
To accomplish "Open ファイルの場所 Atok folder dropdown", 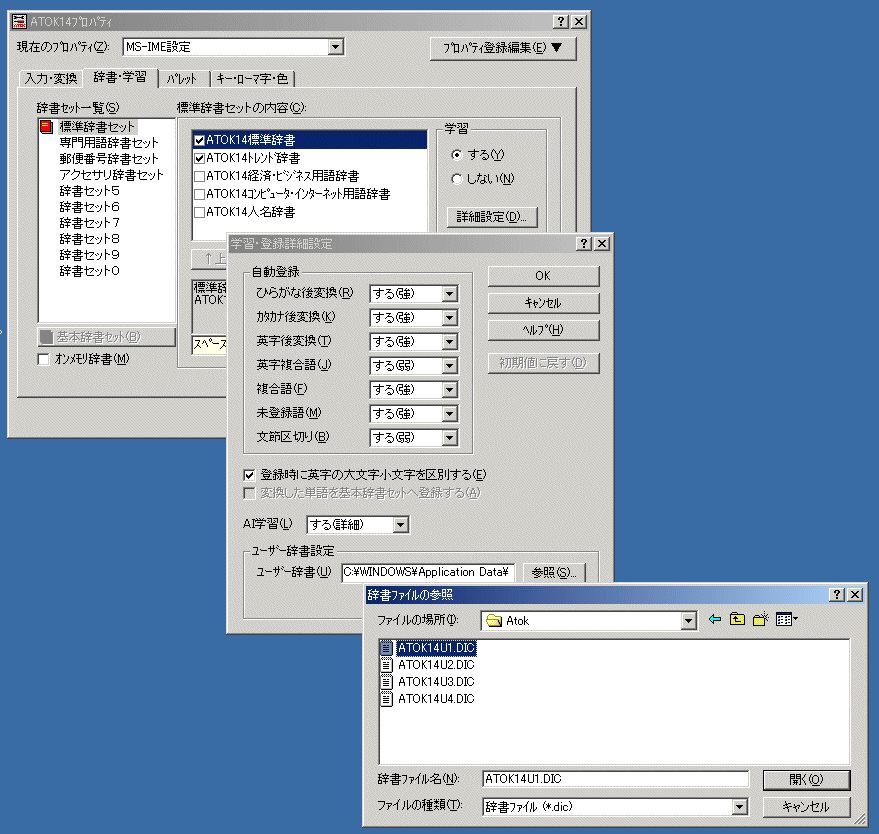I will tap(689, 620).
